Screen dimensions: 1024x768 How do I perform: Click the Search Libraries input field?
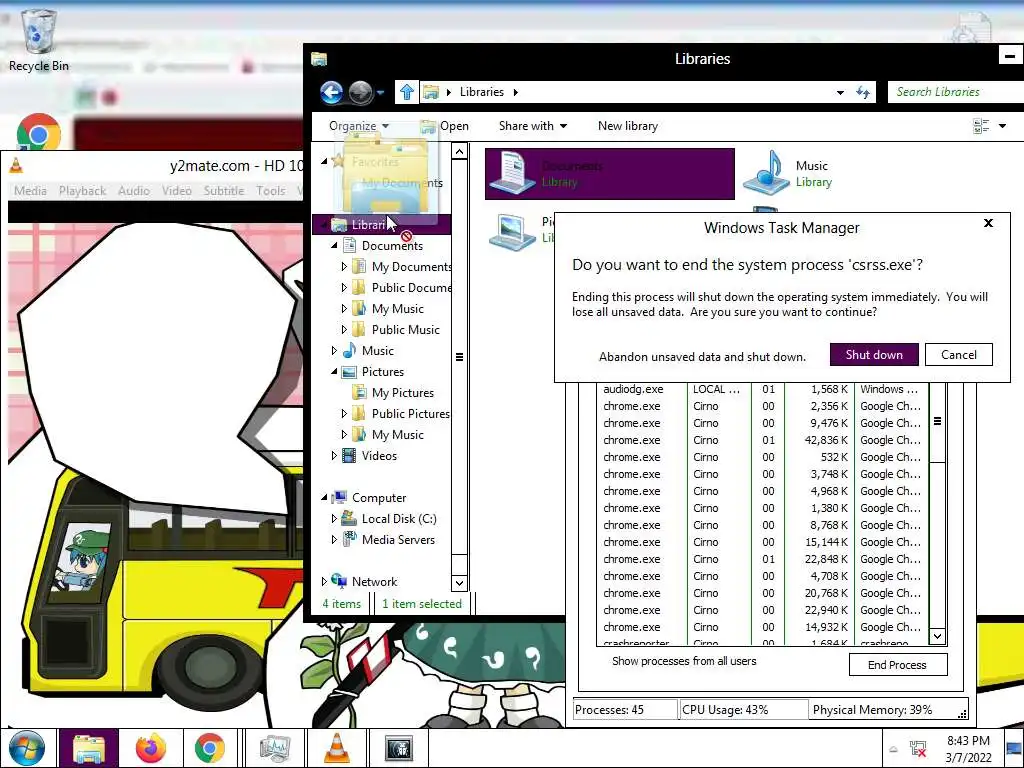point(955,92)
